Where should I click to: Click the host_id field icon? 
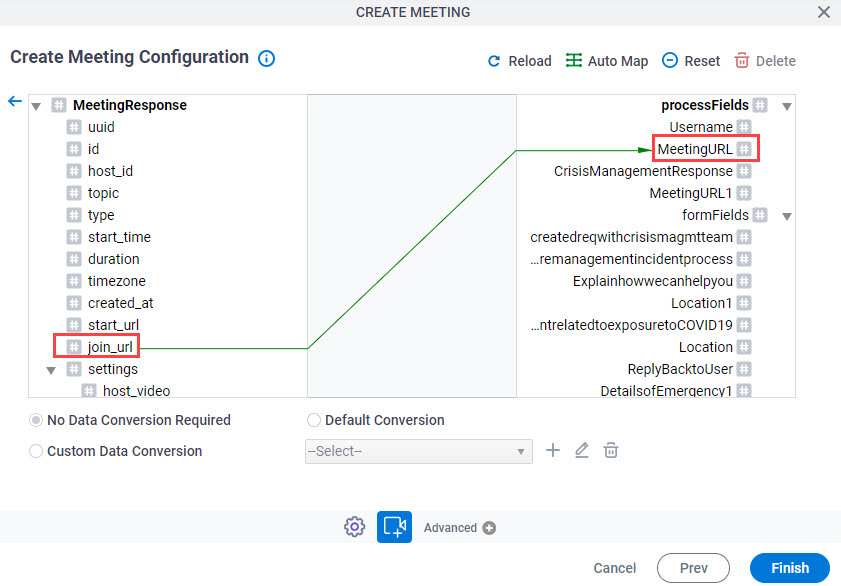click(x=74, y=171)
